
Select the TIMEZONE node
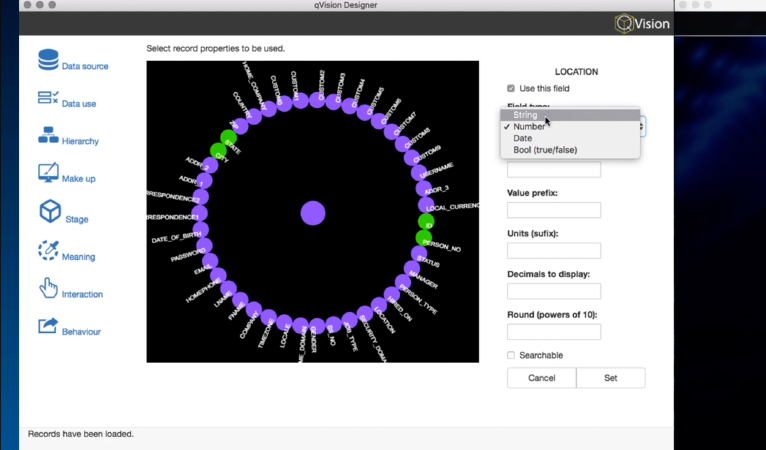pos(269,318)
